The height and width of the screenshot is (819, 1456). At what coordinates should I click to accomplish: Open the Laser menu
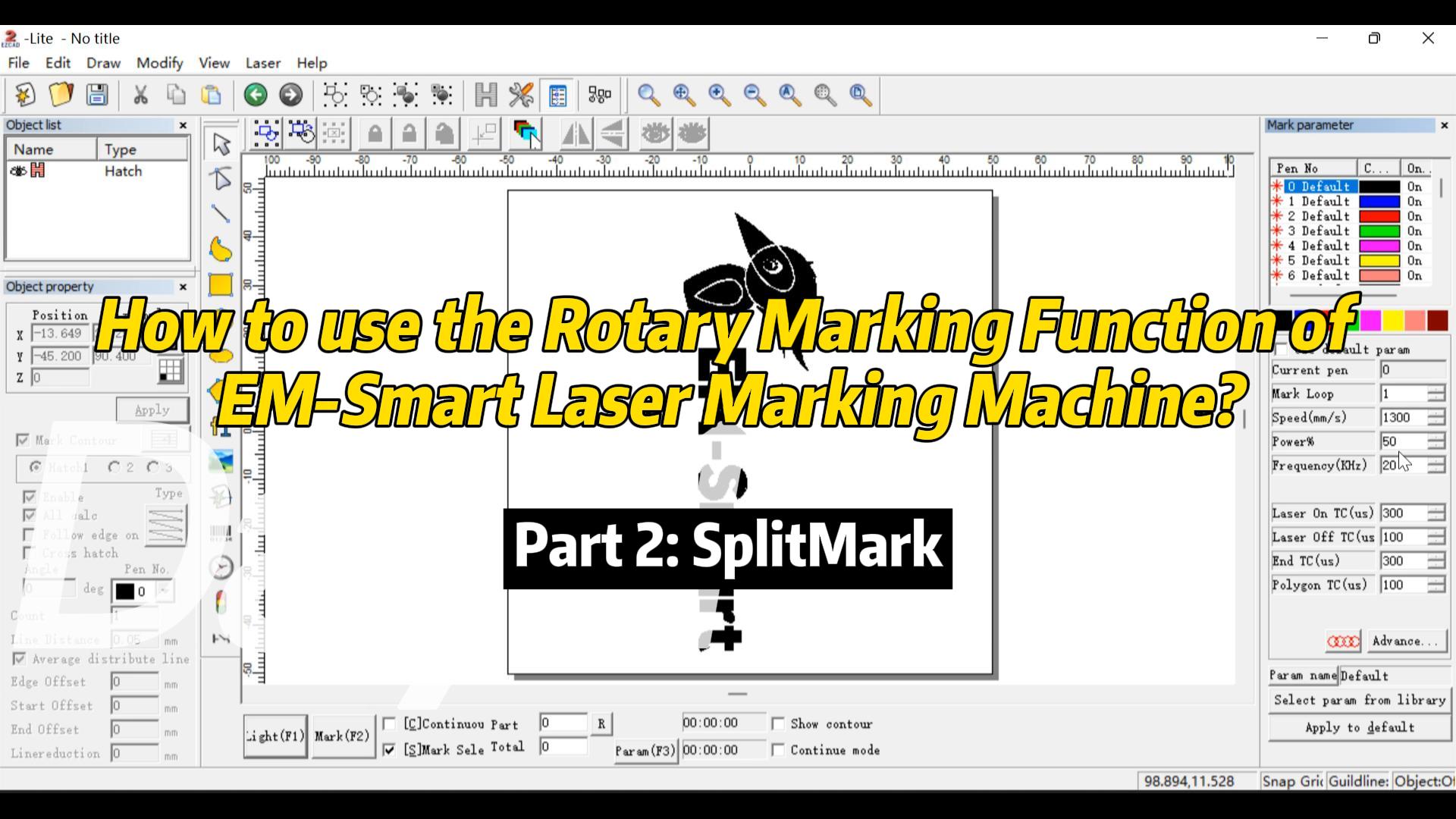point(262,63)
